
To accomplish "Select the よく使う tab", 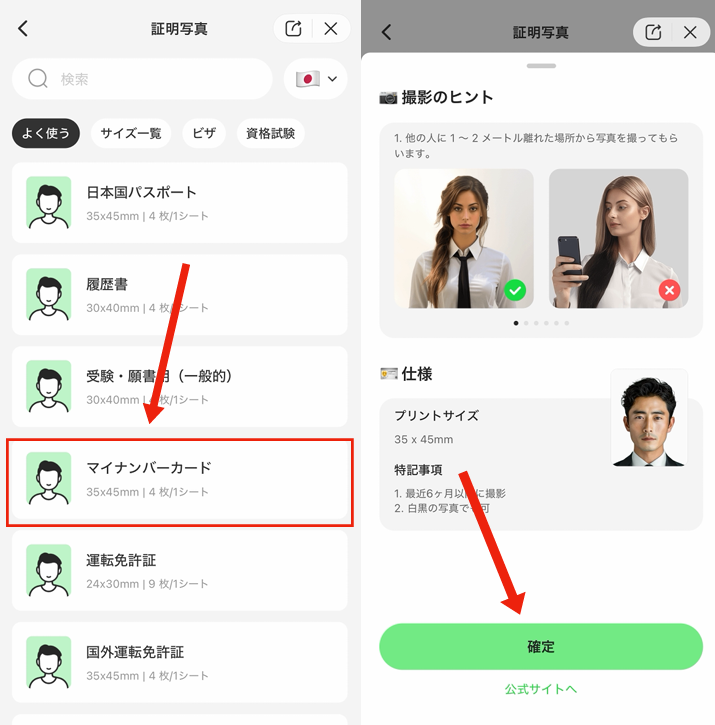I will [x=46, y=133].
